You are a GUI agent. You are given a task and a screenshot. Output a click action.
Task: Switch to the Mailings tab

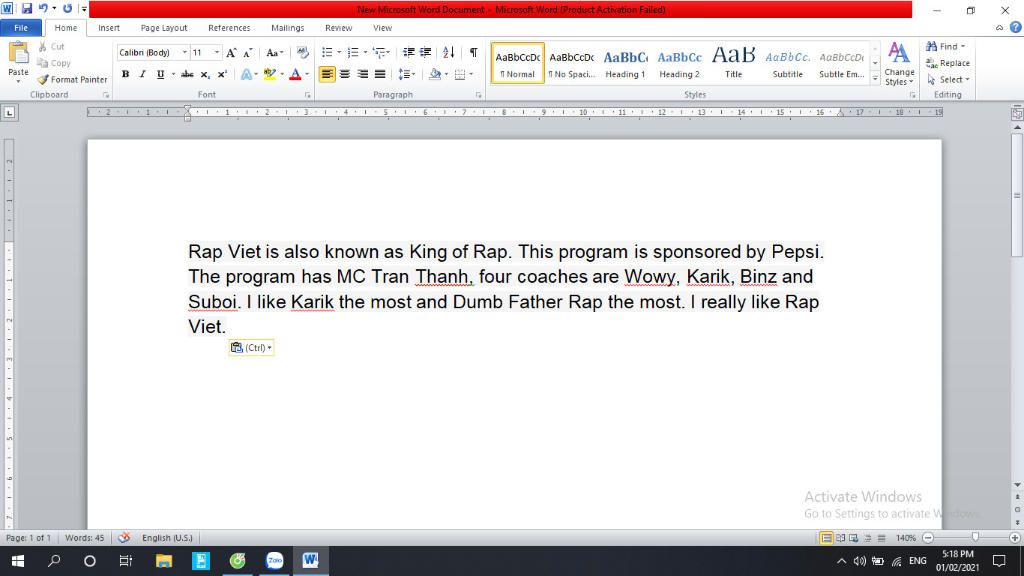pyautogui.click(x=288, y=28)
